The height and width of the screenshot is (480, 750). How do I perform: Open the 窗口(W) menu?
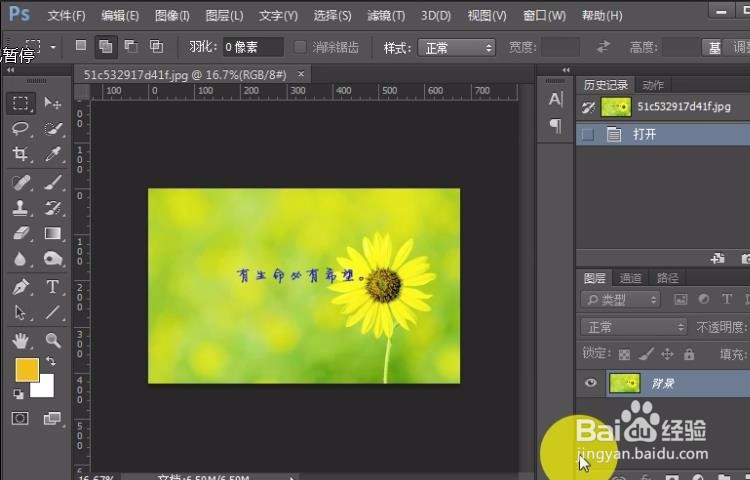click(x=544, y=16)
